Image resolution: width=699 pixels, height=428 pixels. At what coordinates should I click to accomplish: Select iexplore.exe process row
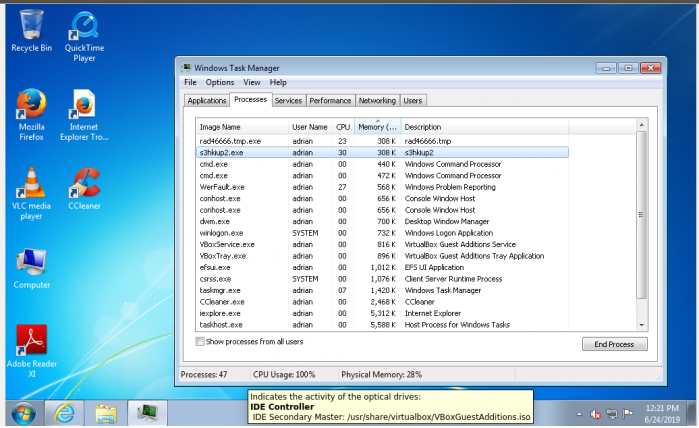point(382,313)
